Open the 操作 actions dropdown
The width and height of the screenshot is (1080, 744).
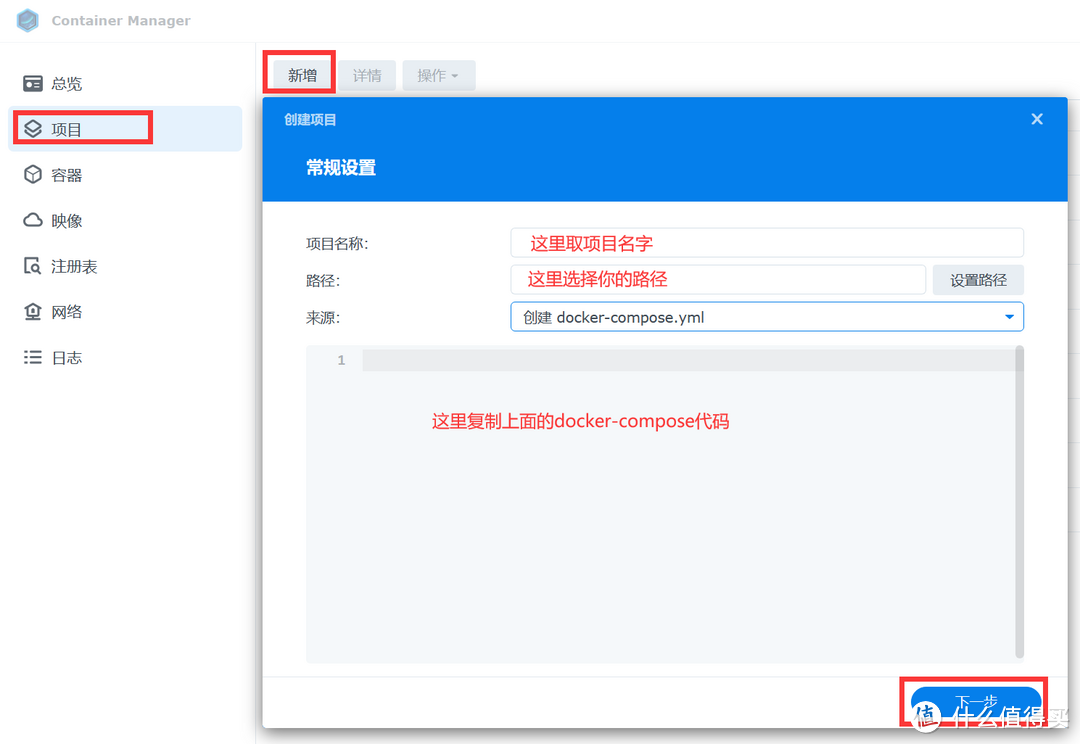pyautogui.click(x=438, y=75)
